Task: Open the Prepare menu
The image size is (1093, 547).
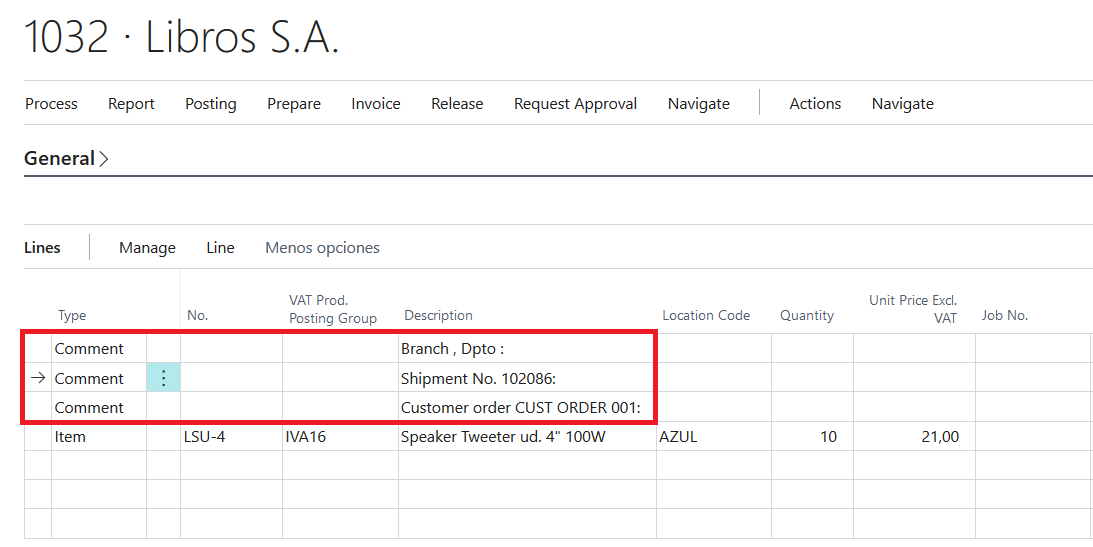Action: (293, 104)
